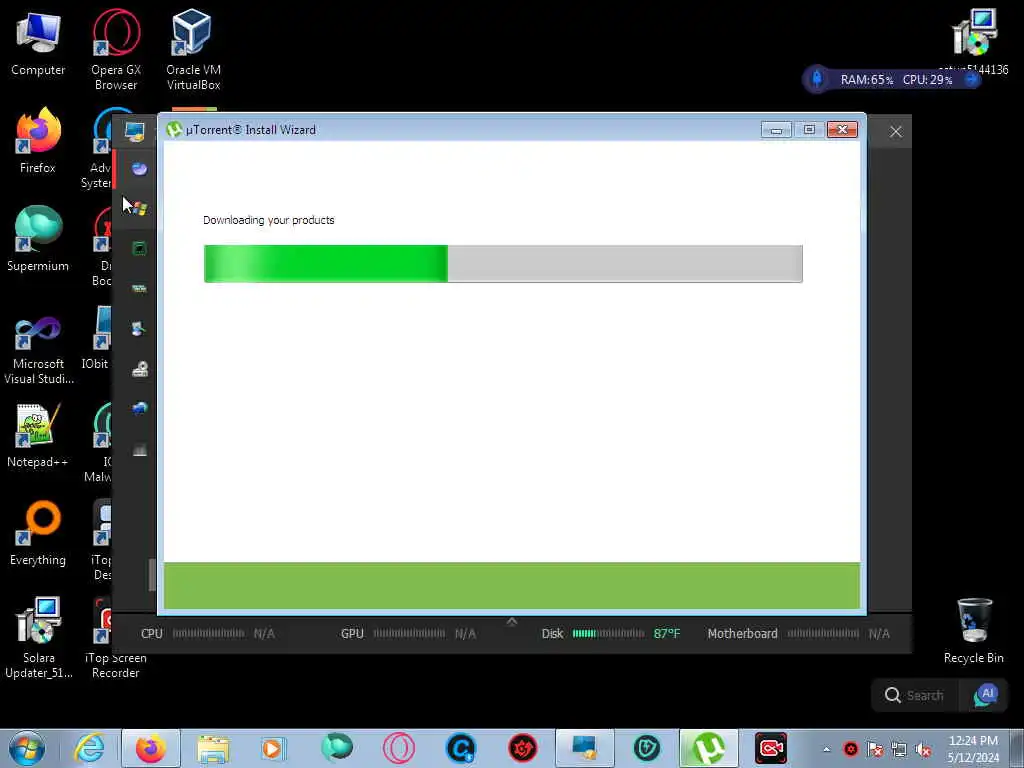This screenshot has width=1024, height=768.
Task: Open the Everything search shortcut
Action: (38, 533)
